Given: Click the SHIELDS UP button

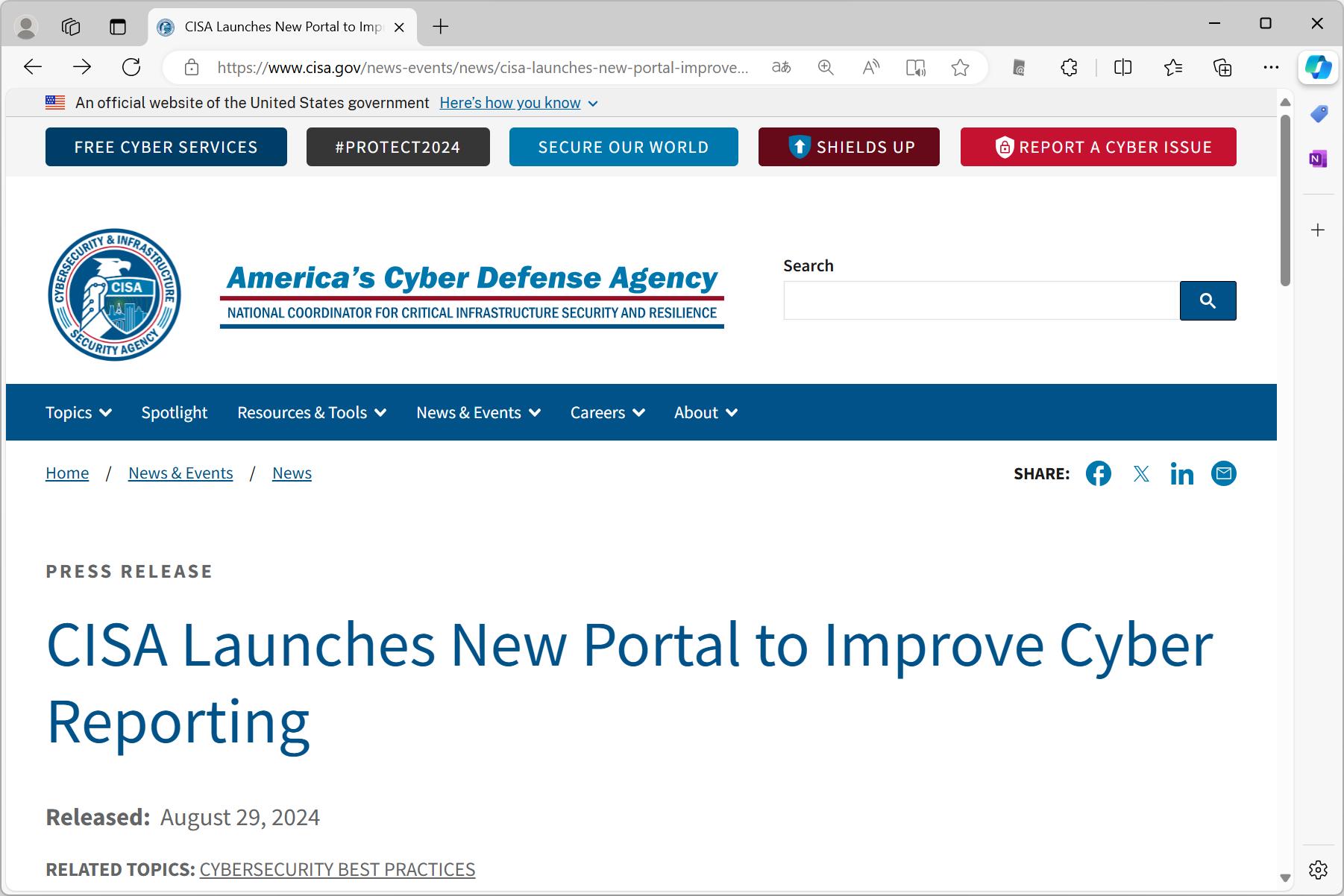Looking at the screenshot, I should point(849,147).
